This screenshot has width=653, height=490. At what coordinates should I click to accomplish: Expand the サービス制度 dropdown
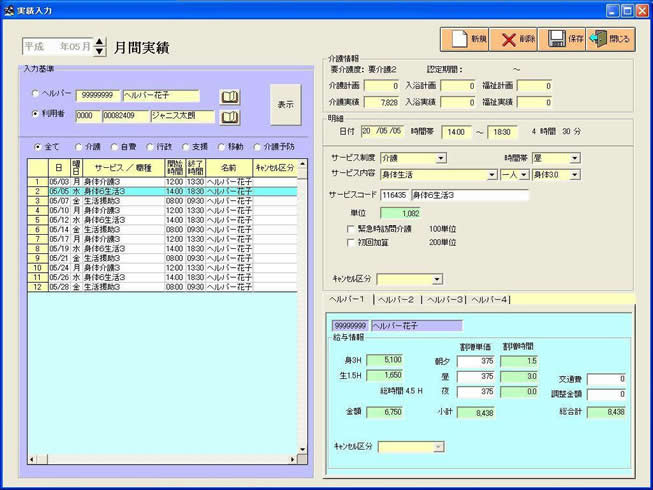pos(441,158)
